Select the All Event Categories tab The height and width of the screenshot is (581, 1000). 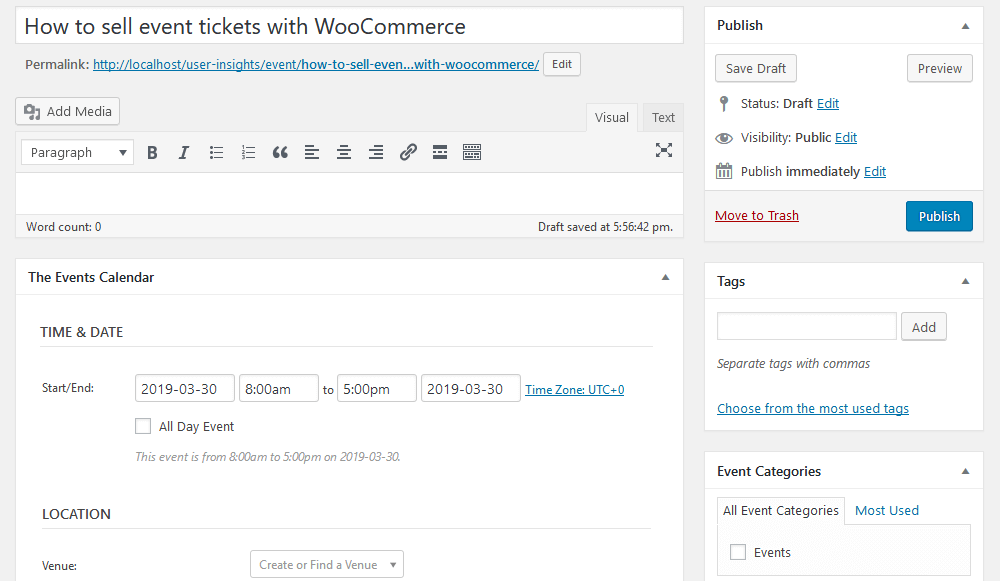(781, 511)
